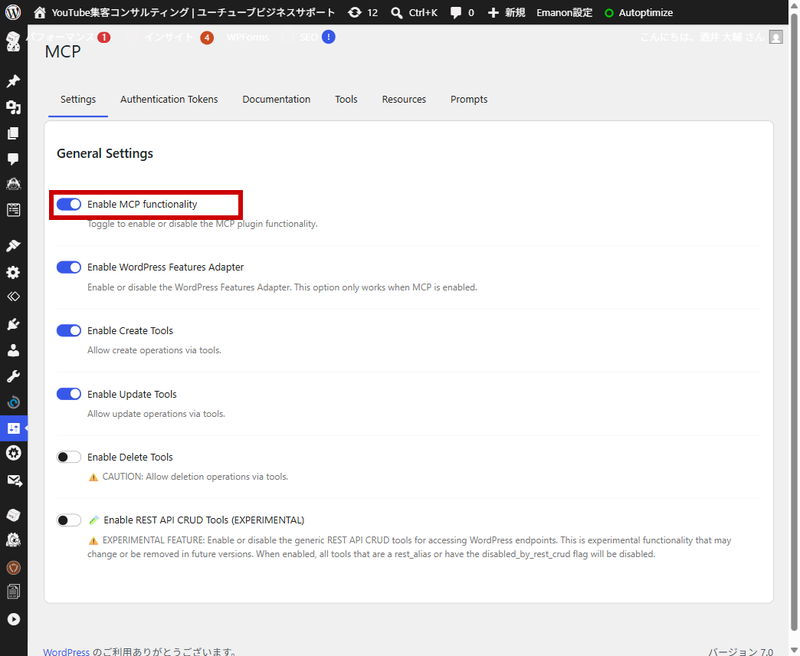The image size is (800, 656).
Task: Open the gear sidebar icon below Appearance
Action: 13,272
